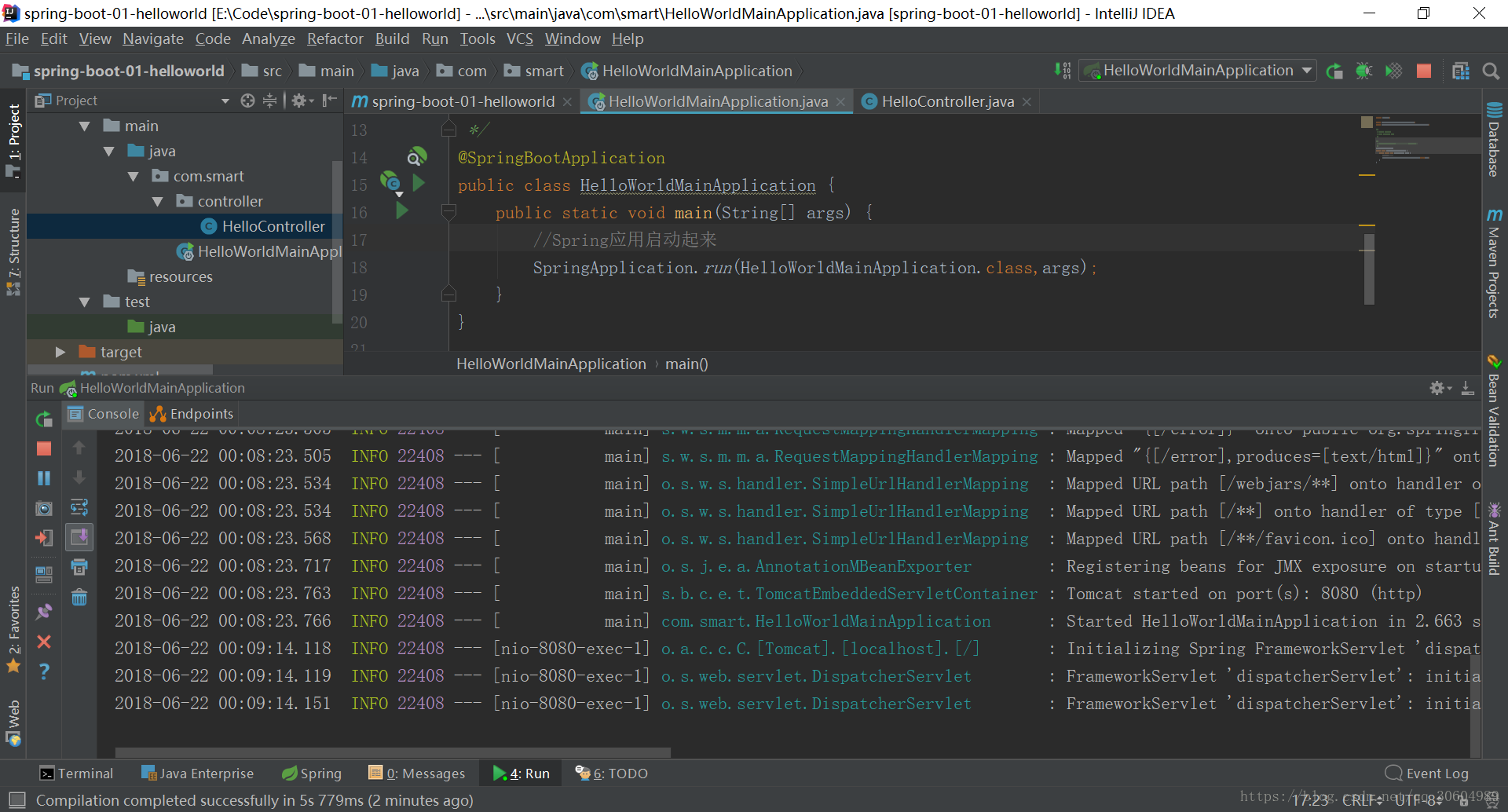Click scroll-from-source target icon in Project panel

tap(247, 101)
